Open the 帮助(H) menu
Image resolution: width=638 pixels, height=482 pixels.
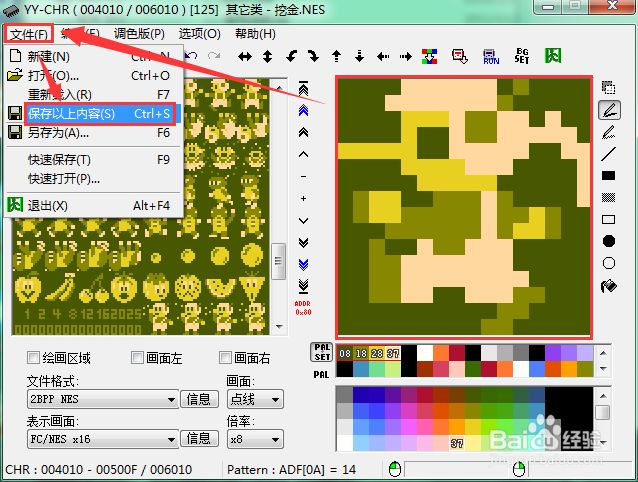pos(255,34)
